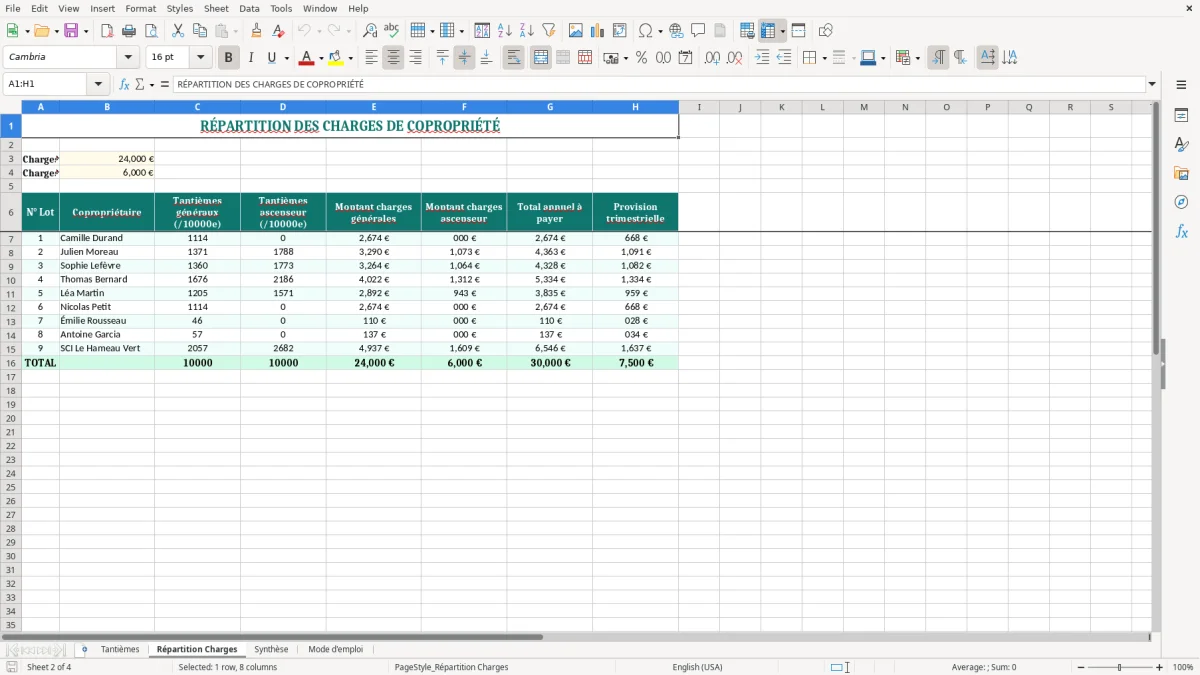Click the add new sheet button
This screenshot has width=1200, height=675.
[84, 650]
